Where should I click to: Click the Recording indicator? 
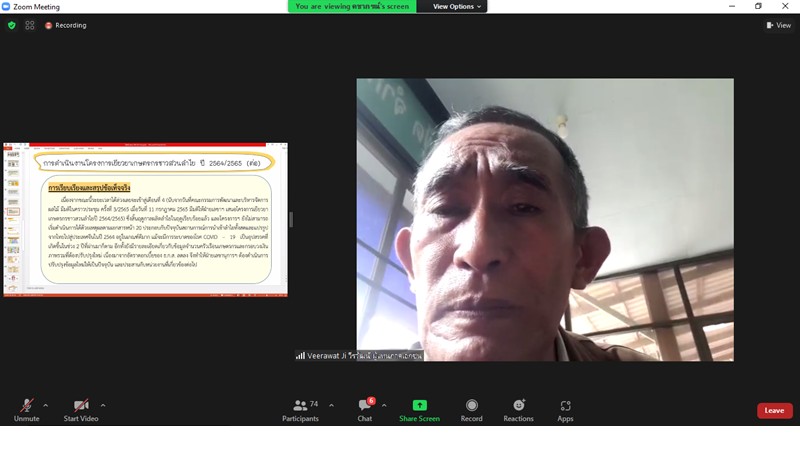pyautogui.click(x=66, y=25)
